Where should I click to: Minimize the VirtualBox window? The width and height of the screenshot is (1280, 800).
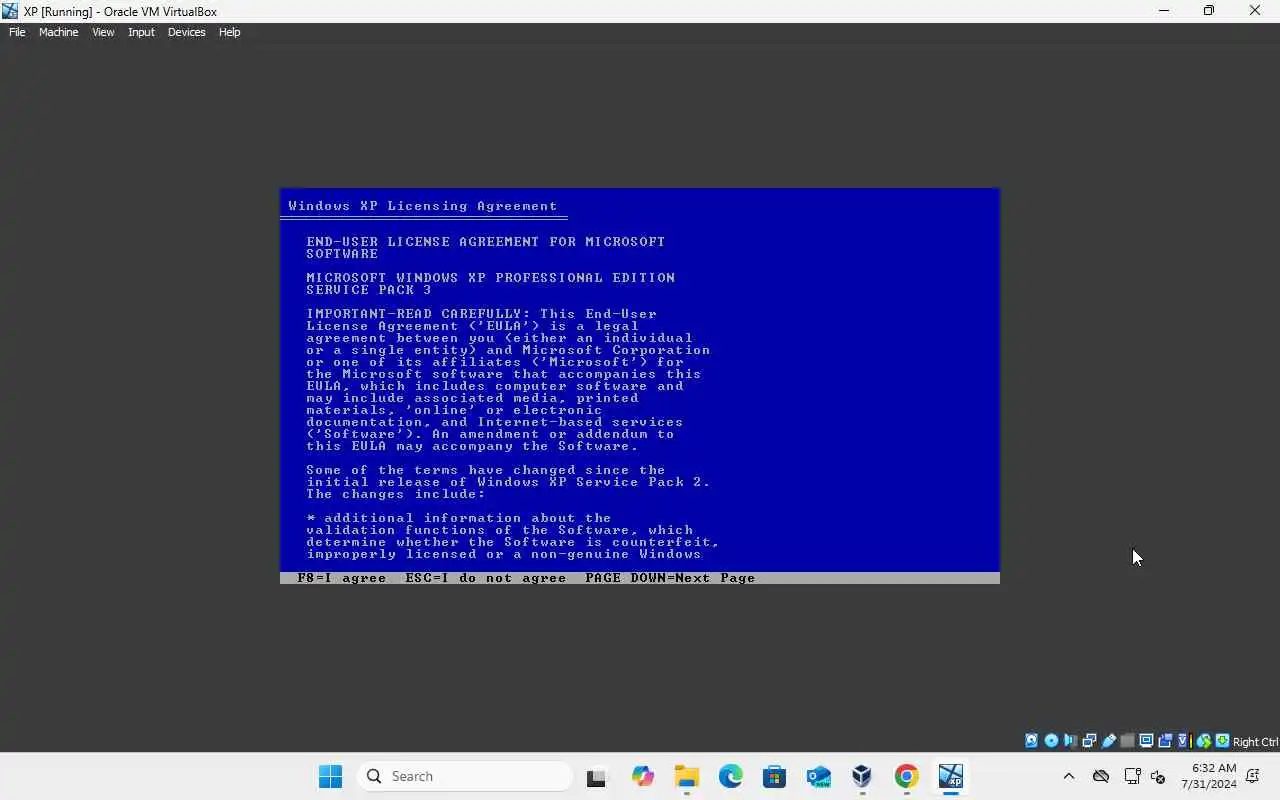point(1163,11)
